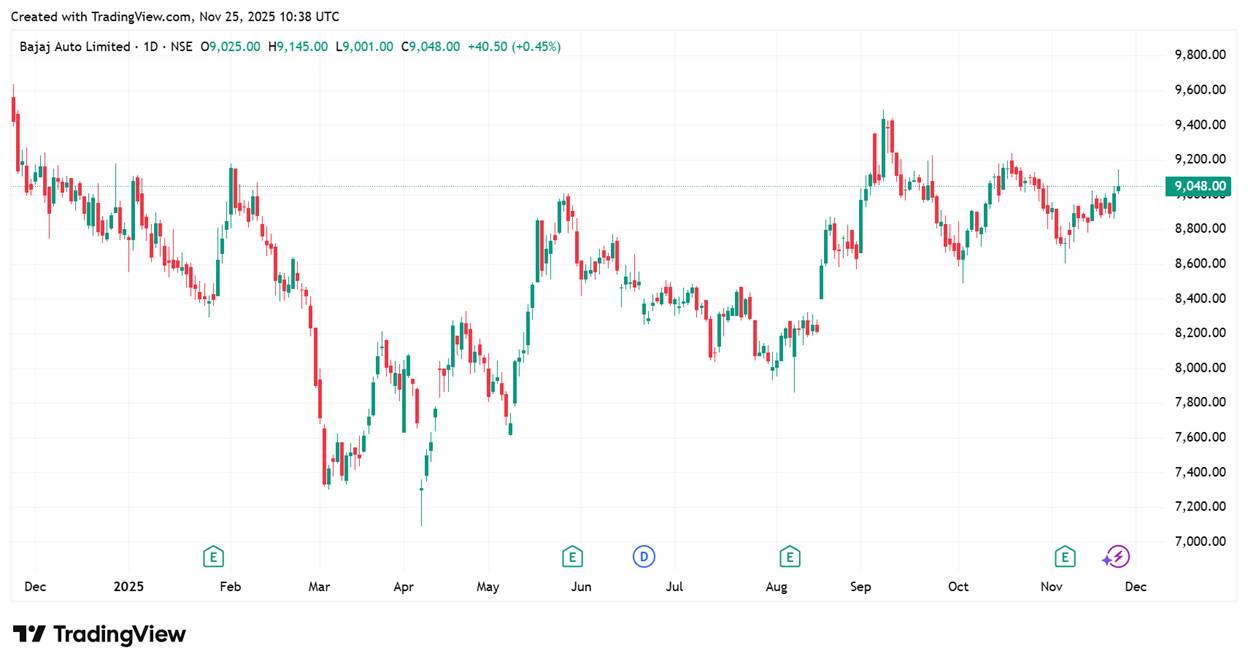
Task: Click the Bajaj Auto Limited symbol title
Action: tap(75, 47)
